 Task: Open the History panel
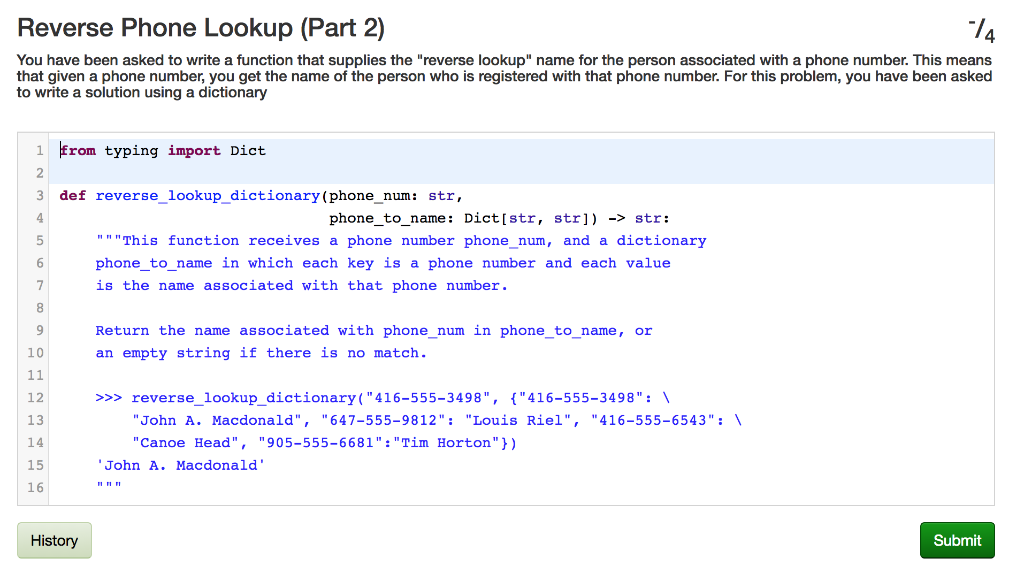pos(53,540)
